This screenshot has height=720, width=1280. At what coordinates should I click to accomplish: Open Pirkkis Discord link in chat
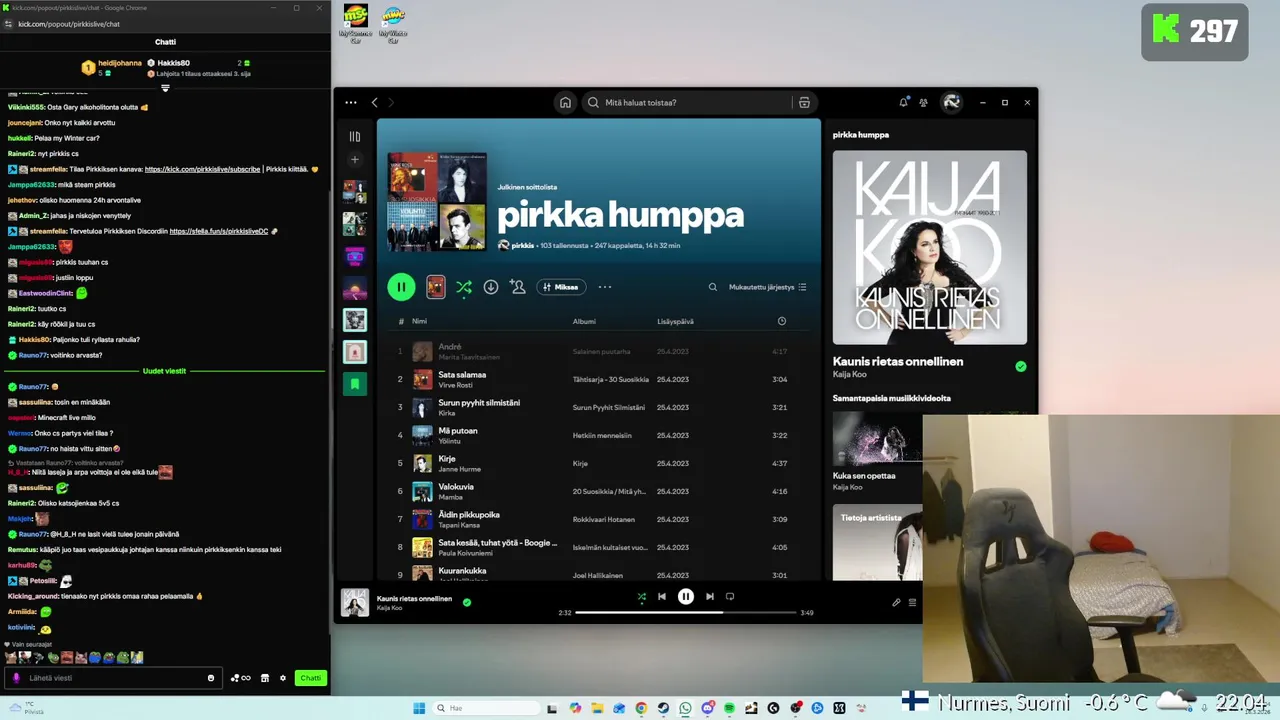(x=219, y=231)
